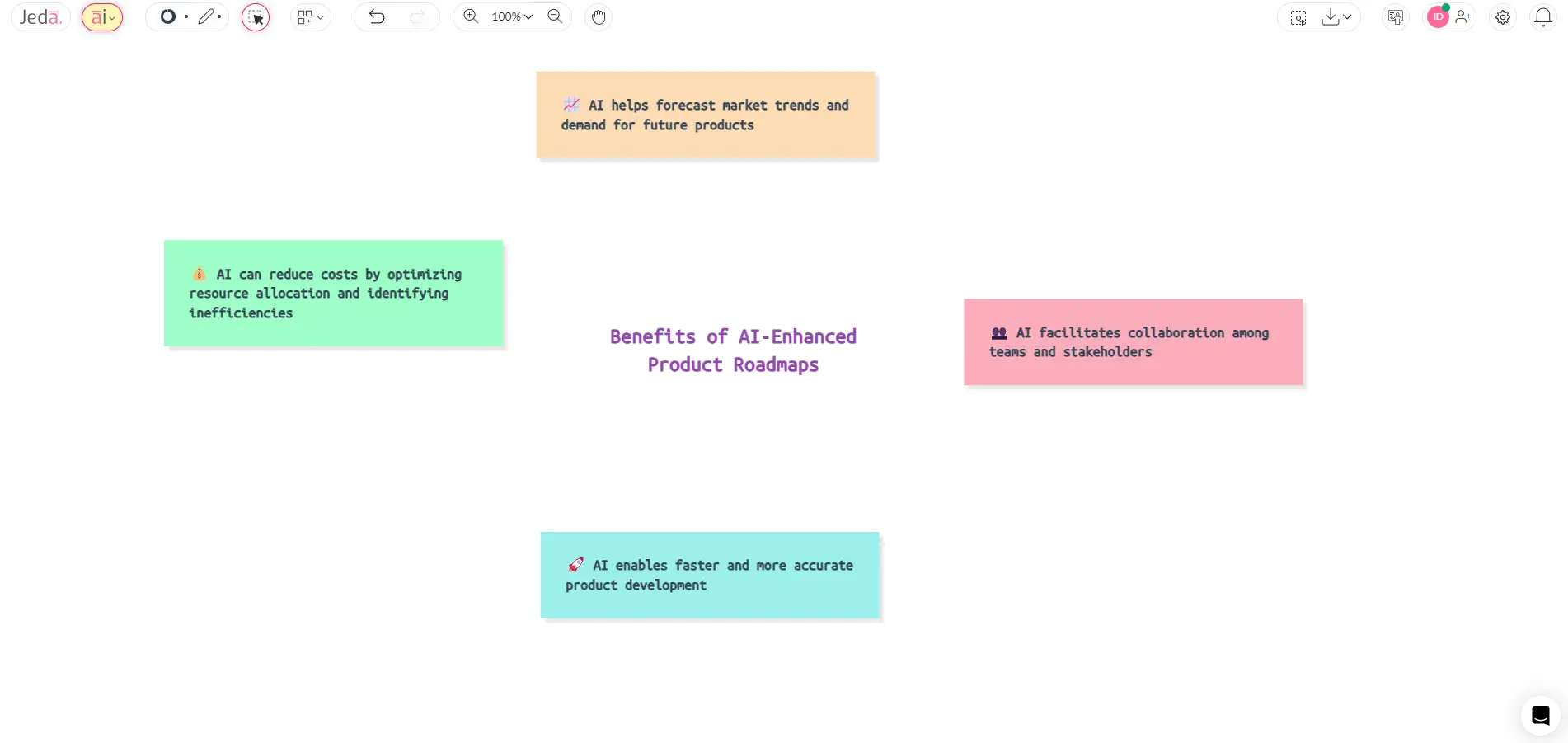Grab the hand tool for panning
1568x743 pixels.
click(599, 16)
